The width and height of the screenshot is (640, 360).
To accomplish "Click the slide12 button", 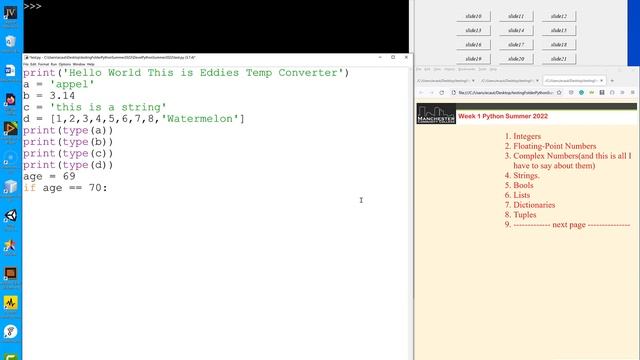I will coord(559,16).
